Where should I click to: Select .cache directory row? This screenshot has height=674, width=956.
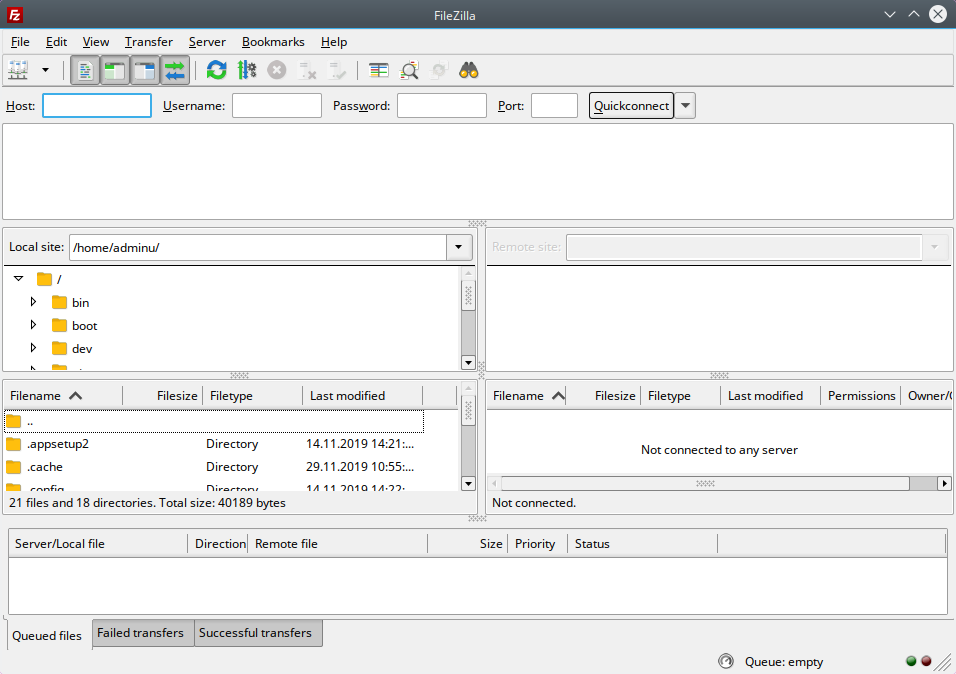pos(214,467)
